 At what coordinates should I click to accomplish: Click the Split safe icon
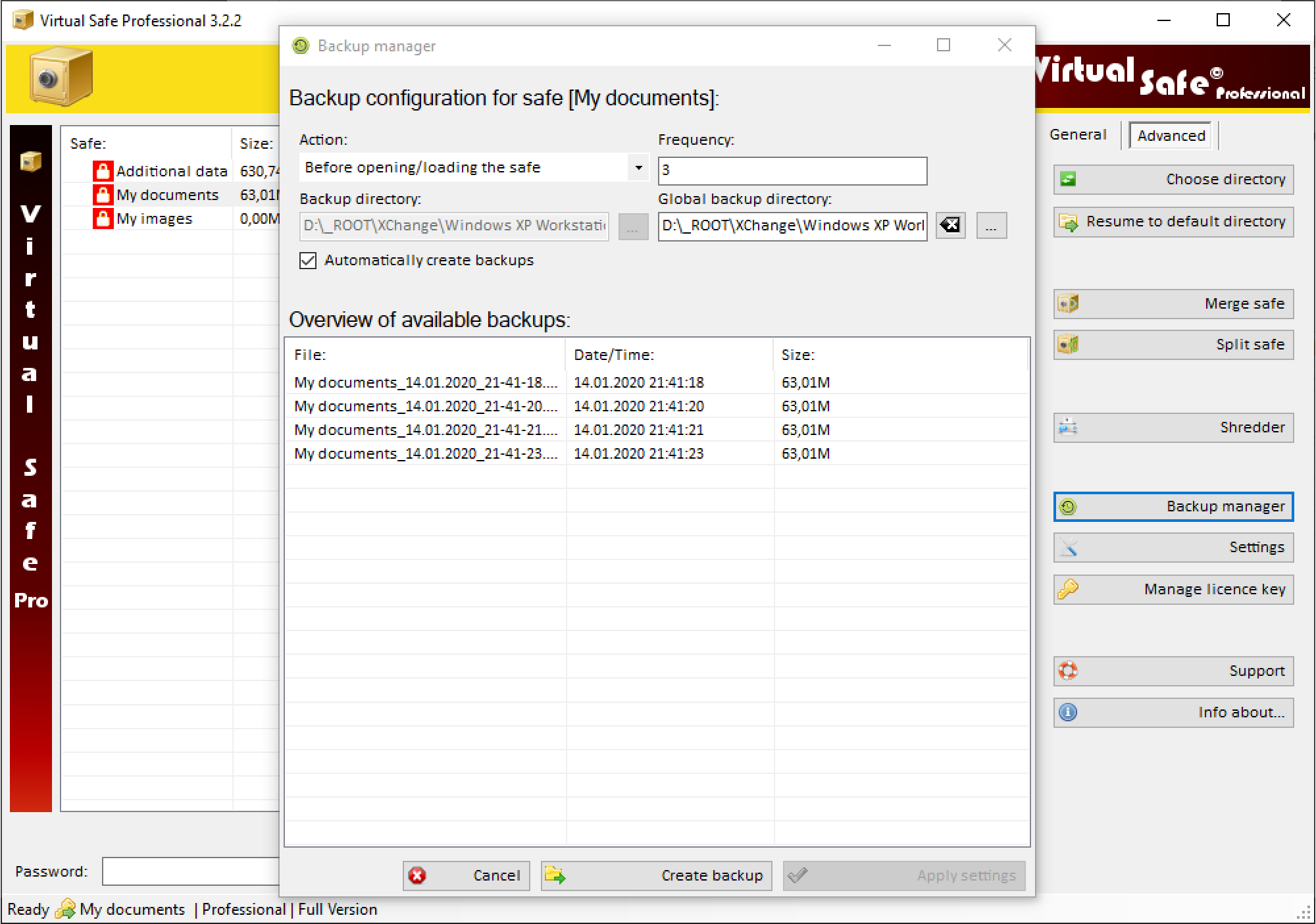point(1068,344)
